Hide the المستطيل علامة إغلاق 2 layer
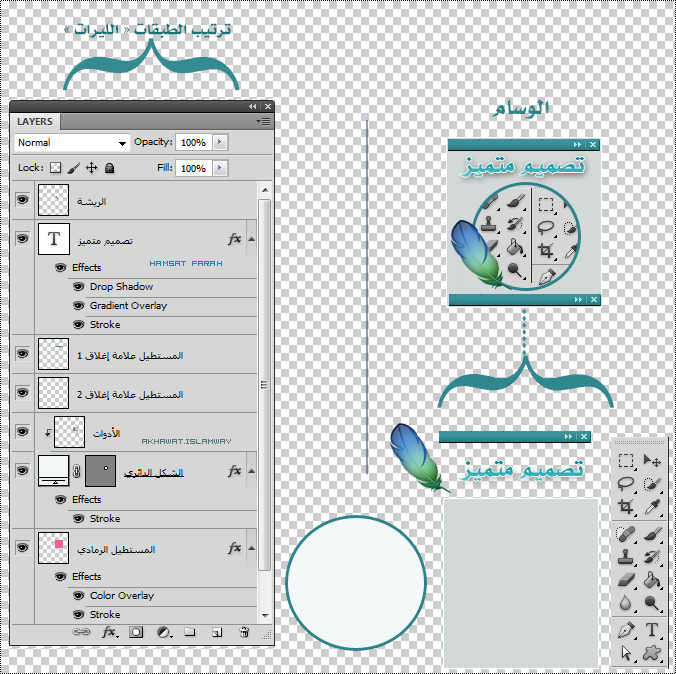 (x=22, y=392)
